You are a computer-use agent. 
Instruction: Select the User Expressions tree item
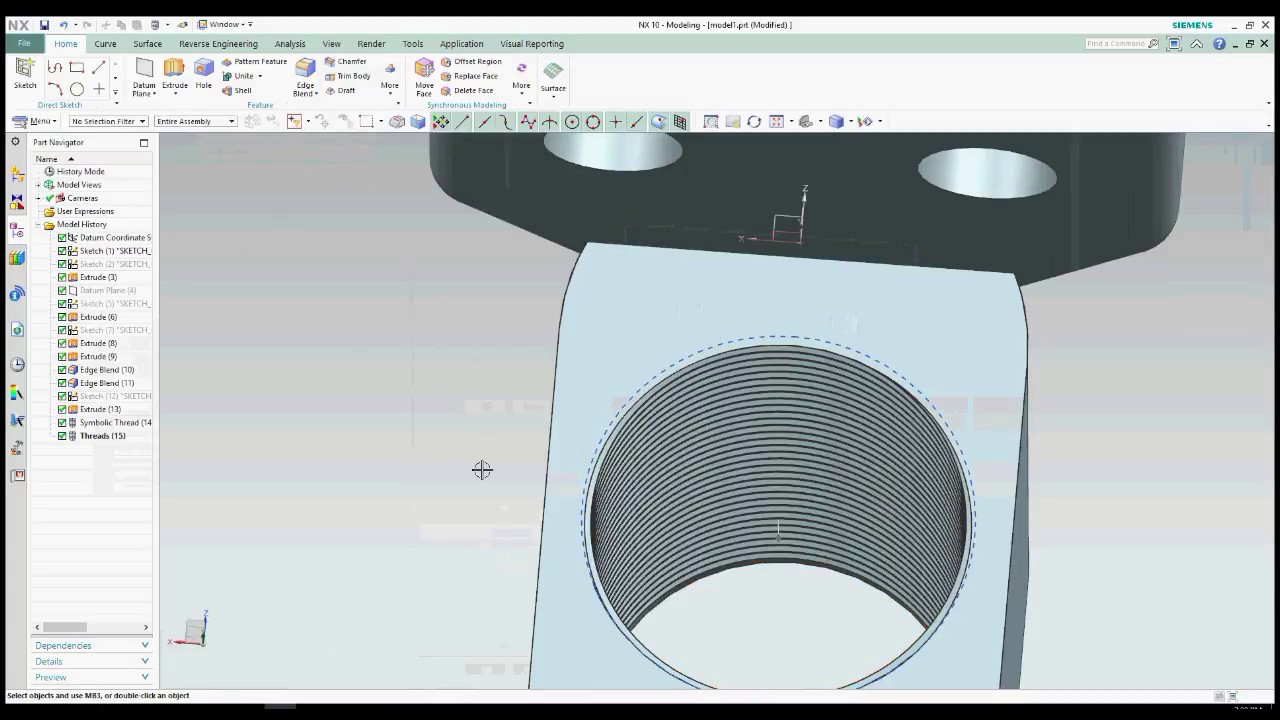(85, 211)
